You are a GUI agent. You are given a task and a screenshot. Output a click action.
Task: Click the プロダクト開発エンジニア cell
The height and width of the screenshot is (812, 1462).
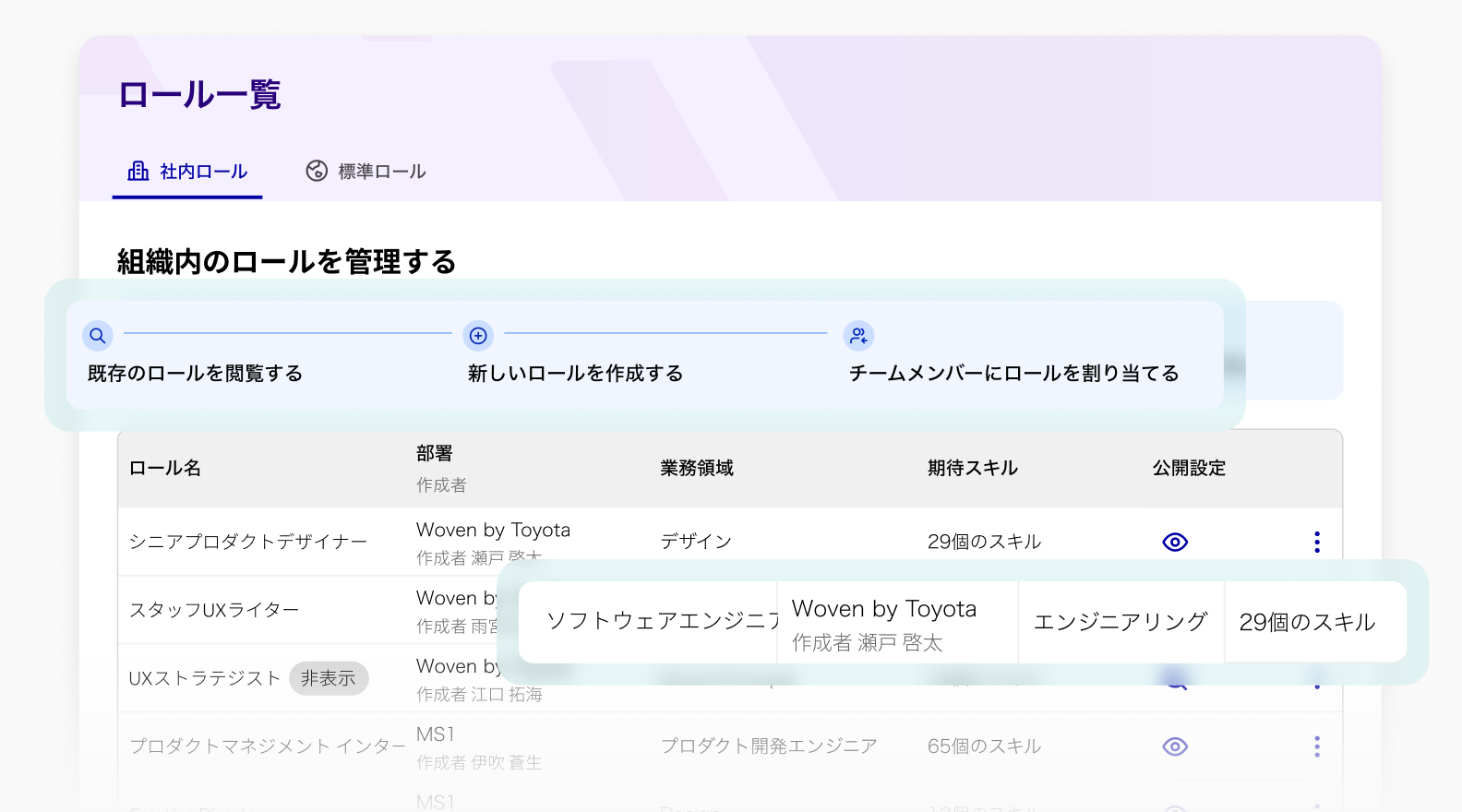click(769, 746)
